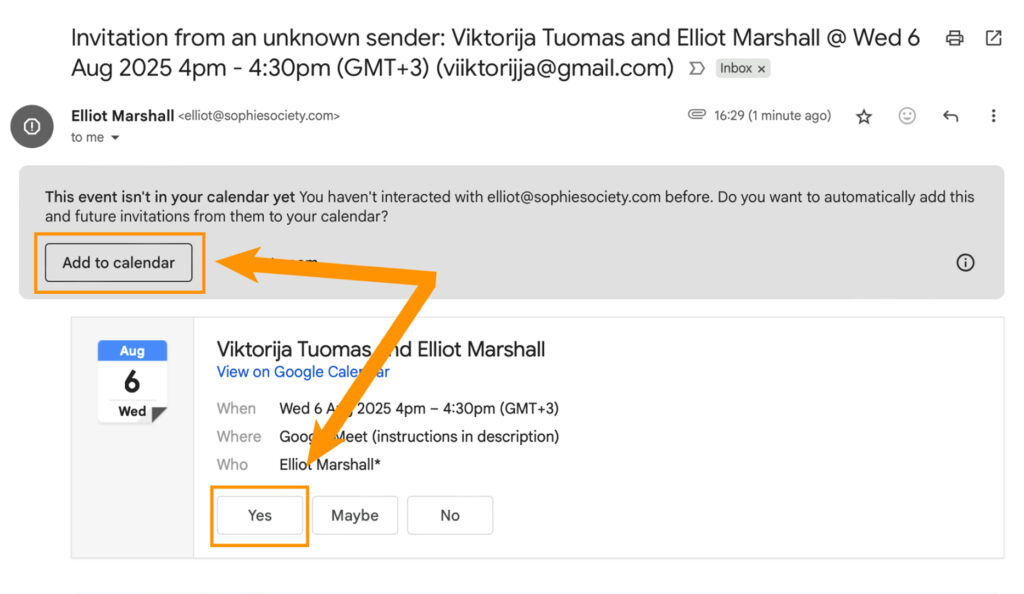
Task: Remove the Inbox label with its x
Action: [761, 69]
